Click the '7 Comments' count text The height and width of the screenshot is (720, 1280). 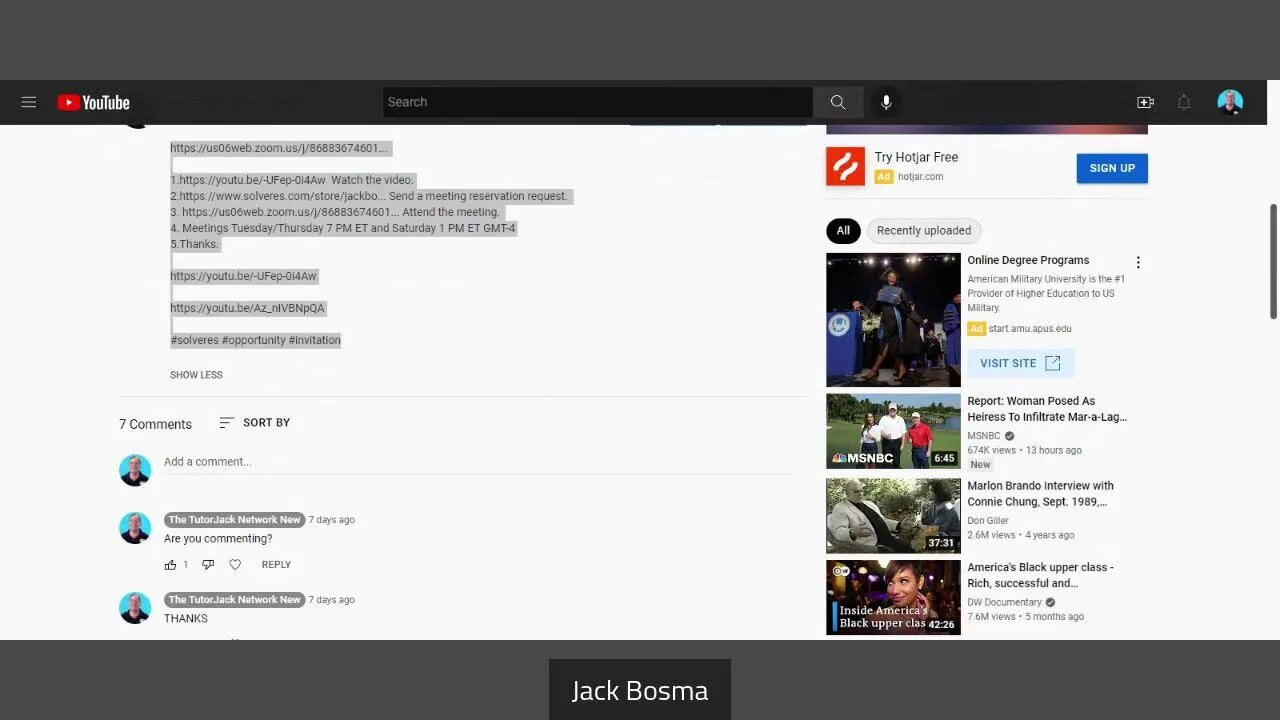[155, 424]
